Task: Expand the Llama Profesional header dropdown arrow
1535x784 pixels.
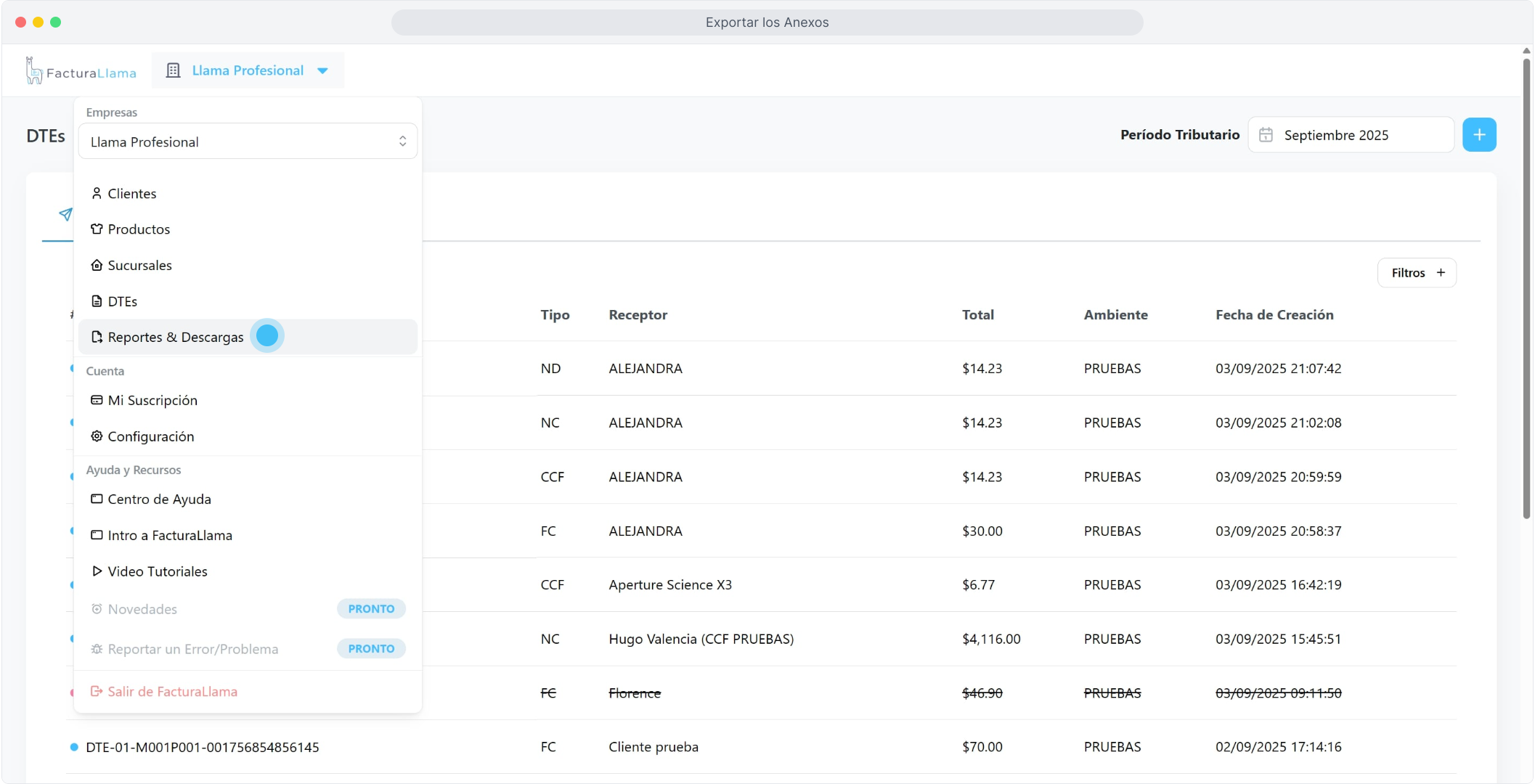Action: (323, 70)
